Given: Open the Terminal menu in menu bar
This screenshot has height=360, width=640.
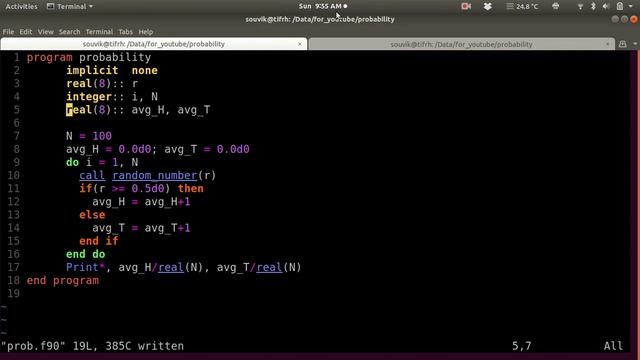Looking at the screenshot, I should [99, 31].
